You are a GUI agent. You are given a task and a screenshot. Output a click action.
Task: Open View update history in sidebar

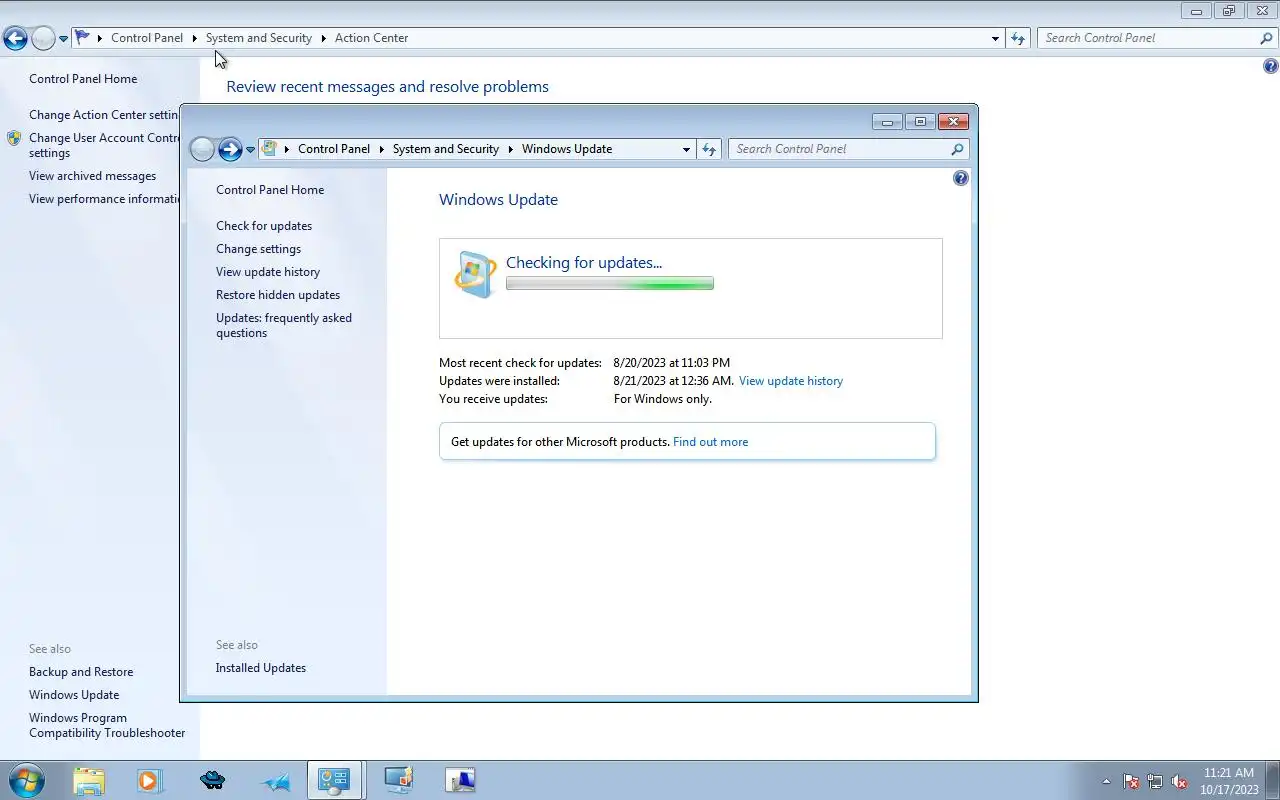[268, 272]
